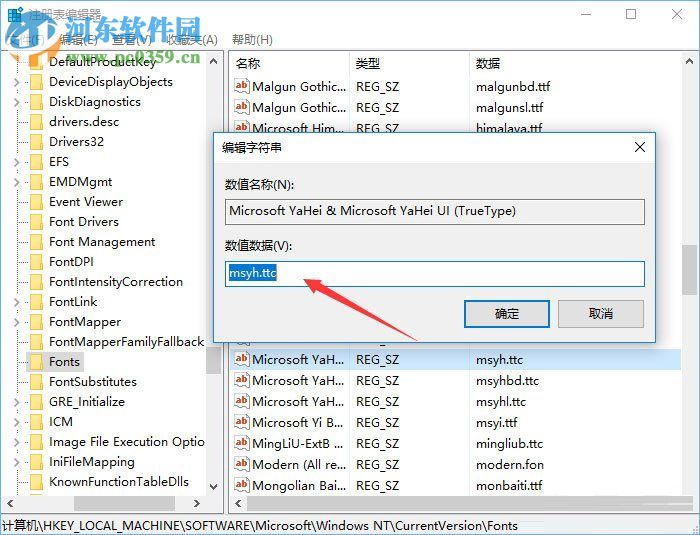Screen dimensions: 700x535
Task: Expand the EFS key
Action: tap(17, 162)
